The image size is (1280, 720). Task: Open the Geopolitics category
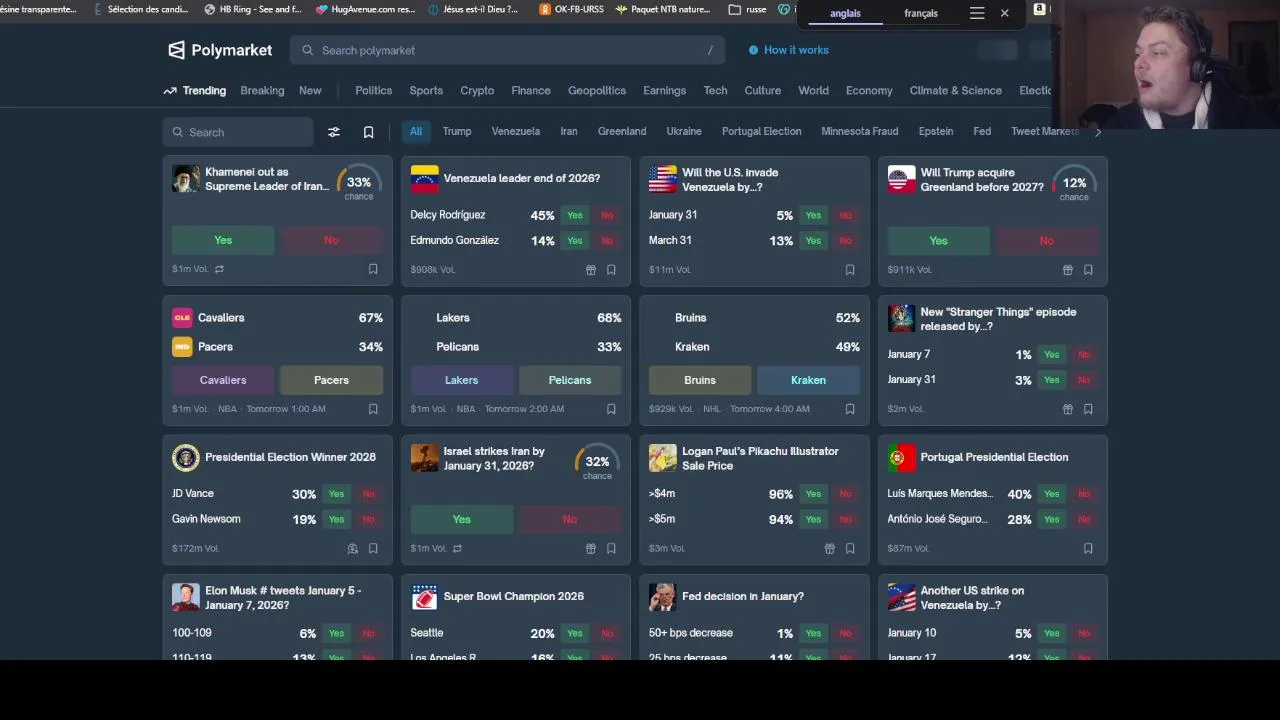pos(597,90)
